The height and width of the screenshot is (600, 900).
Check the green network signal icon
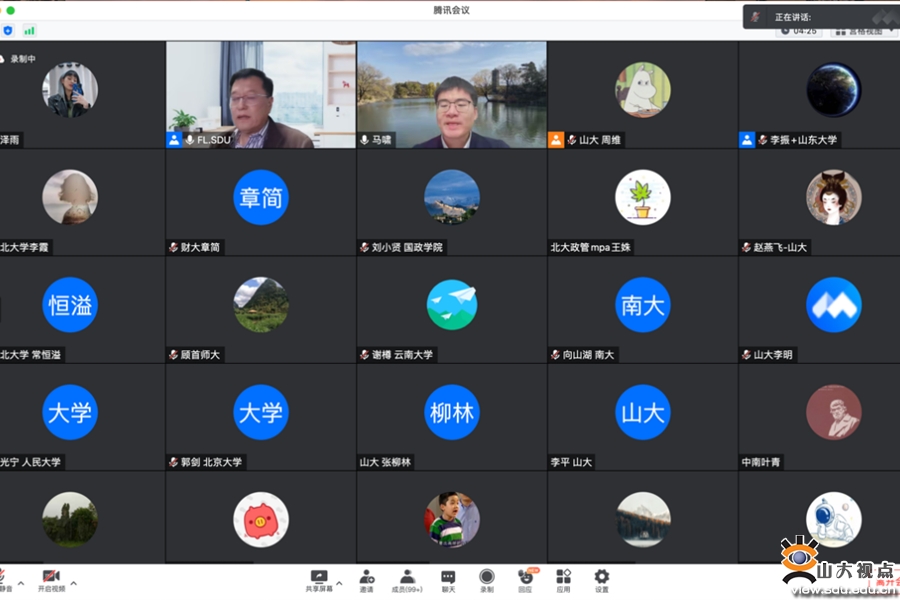point(29,30)
